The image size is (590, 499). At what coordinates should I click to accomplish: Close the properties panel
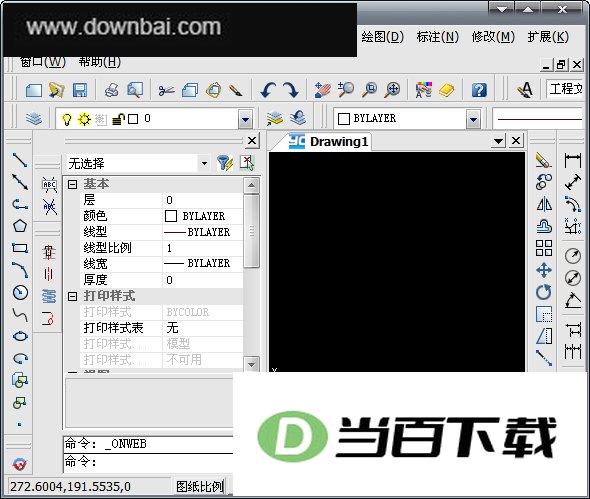pos(252,141)
